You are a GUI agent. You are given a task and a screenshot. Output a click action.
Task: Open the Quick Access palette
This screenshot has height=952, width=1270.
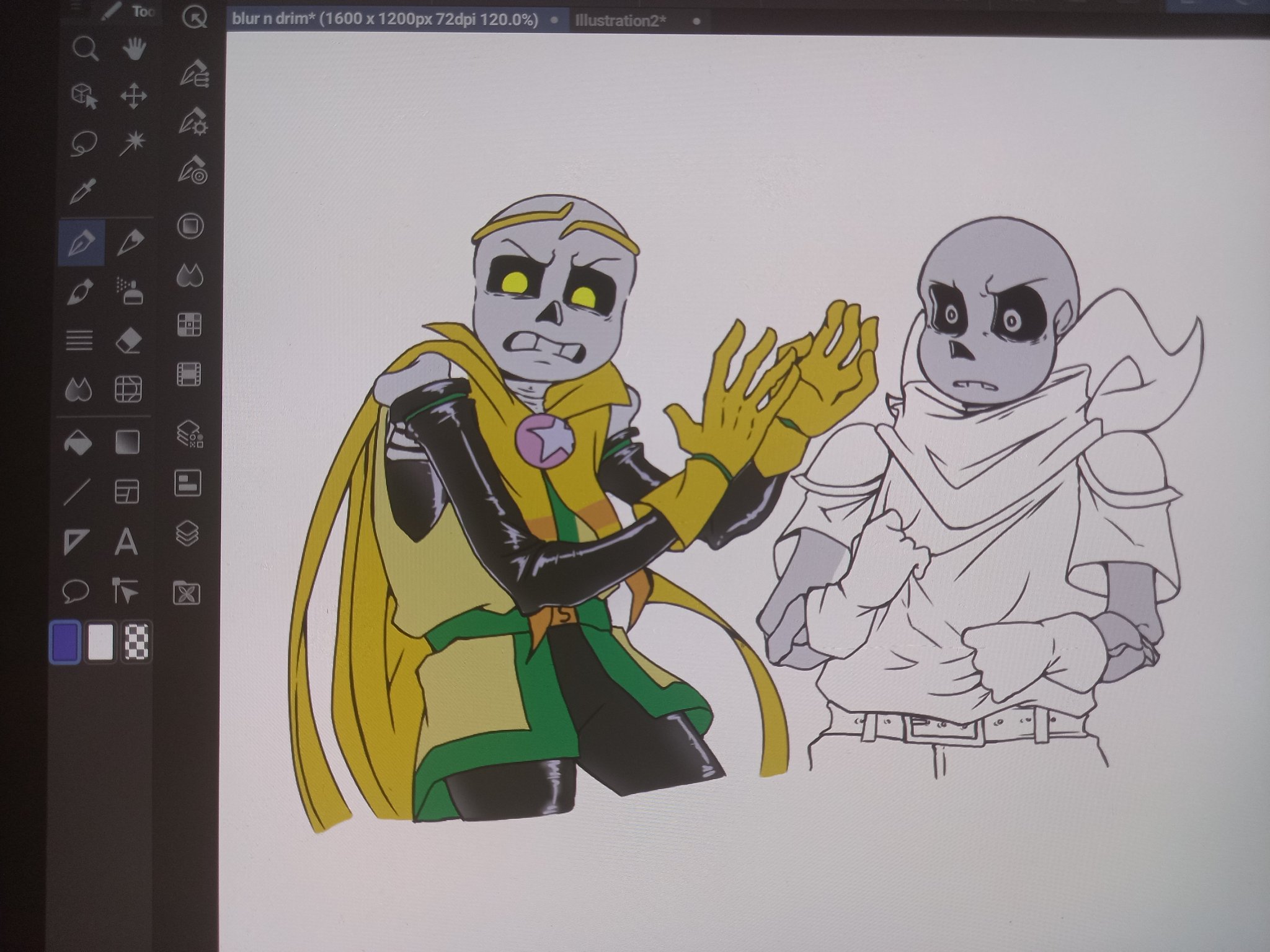coord(195,18)
